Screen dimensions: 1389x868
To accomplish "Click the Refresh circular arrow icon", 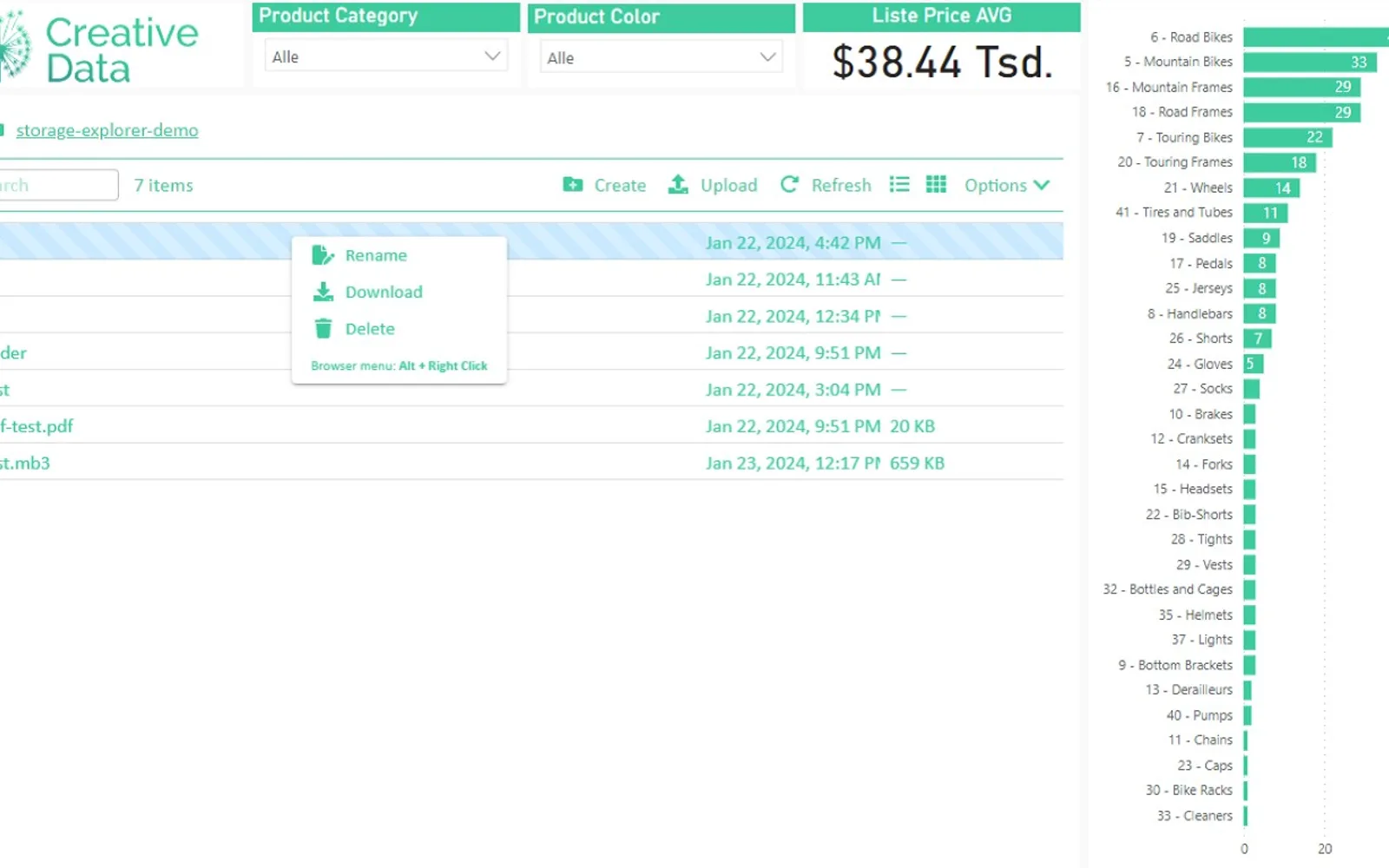I will tap(789, 184).
